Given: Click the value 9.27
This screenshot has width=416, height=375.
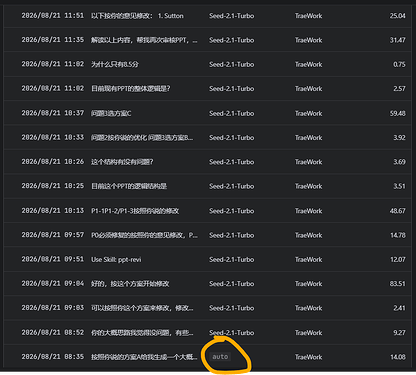Looking at the screenshot, I should click(399, 333).
